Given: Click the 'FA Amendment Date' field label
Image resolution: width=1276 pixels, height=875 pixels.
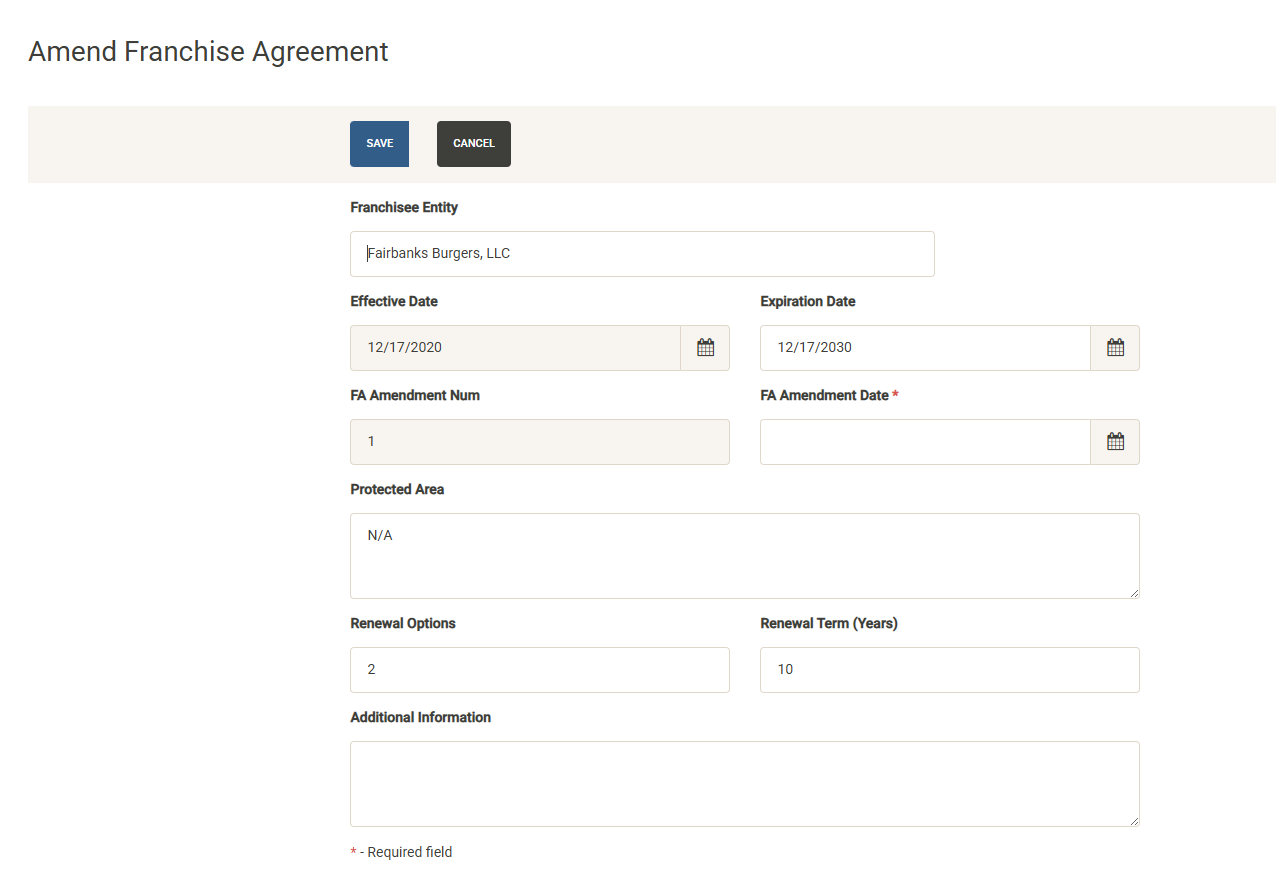Looking at the screenshot, I should coord(824,396).
